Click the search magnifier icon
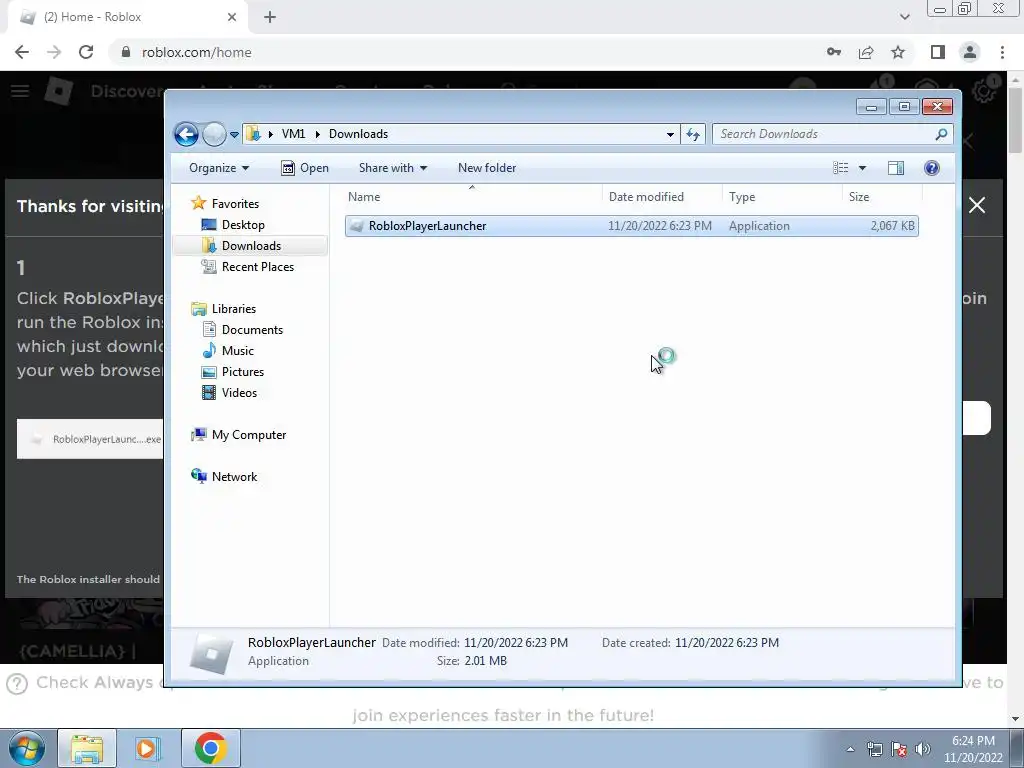 tap(941, 134)
